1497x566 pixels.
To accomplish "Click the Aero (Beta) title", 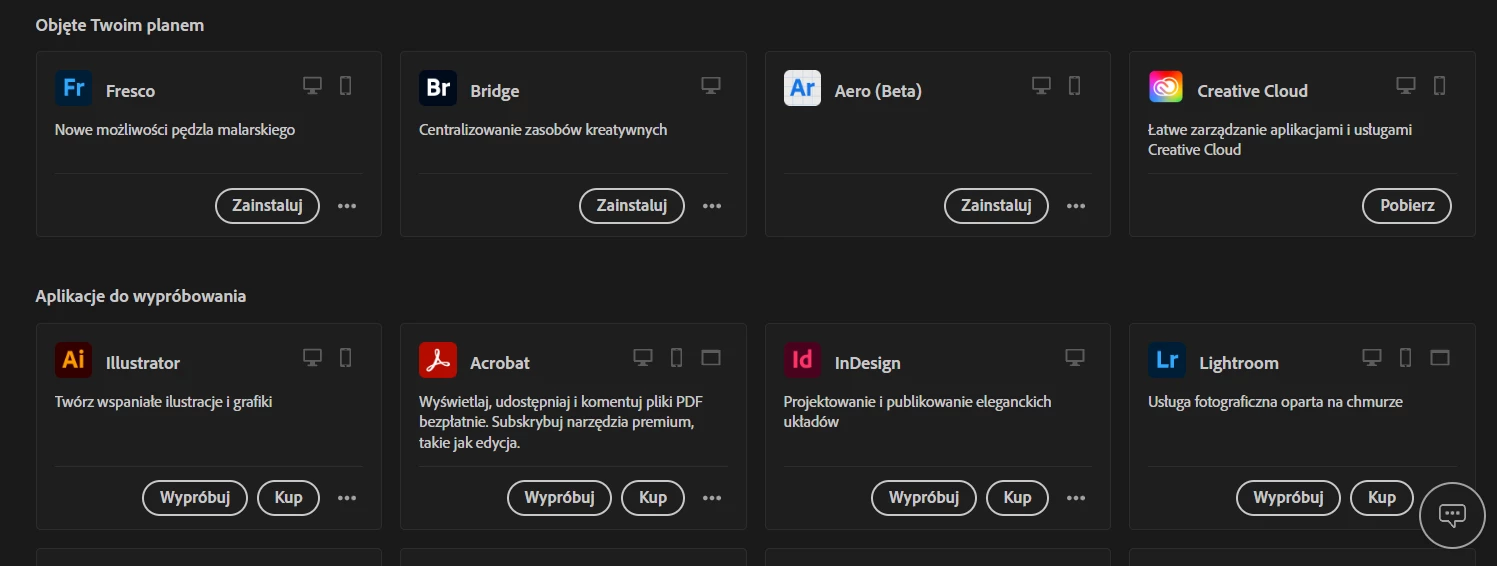I will [x=878, y=91].
